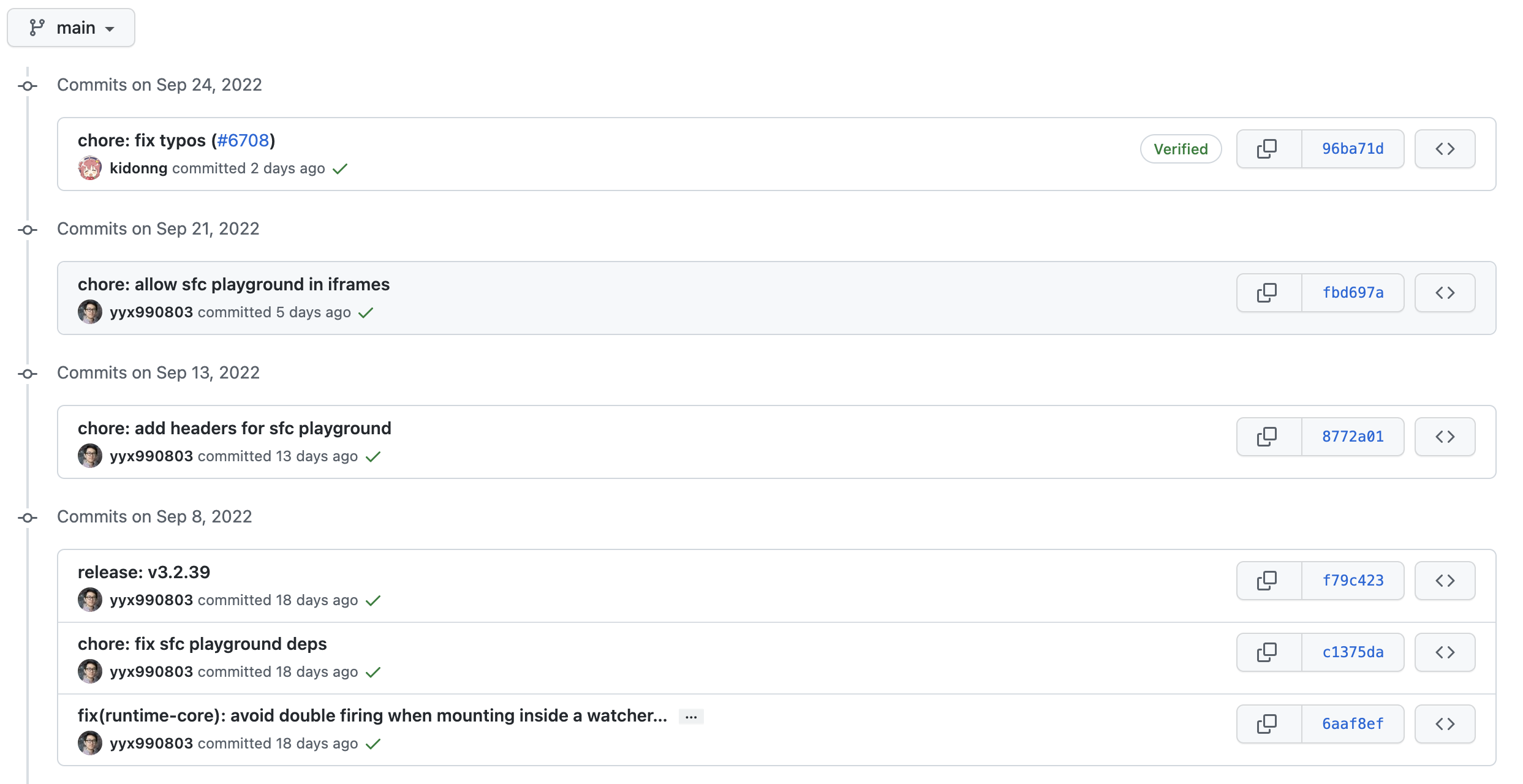Open commit hash 8772a01

coord(1352,437)
